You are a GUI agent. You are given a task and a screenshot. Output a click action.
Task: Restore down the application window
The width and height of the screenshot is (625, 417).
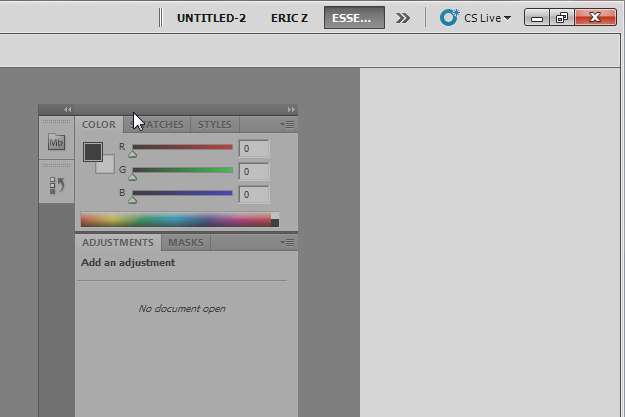(x=562, y=18)
